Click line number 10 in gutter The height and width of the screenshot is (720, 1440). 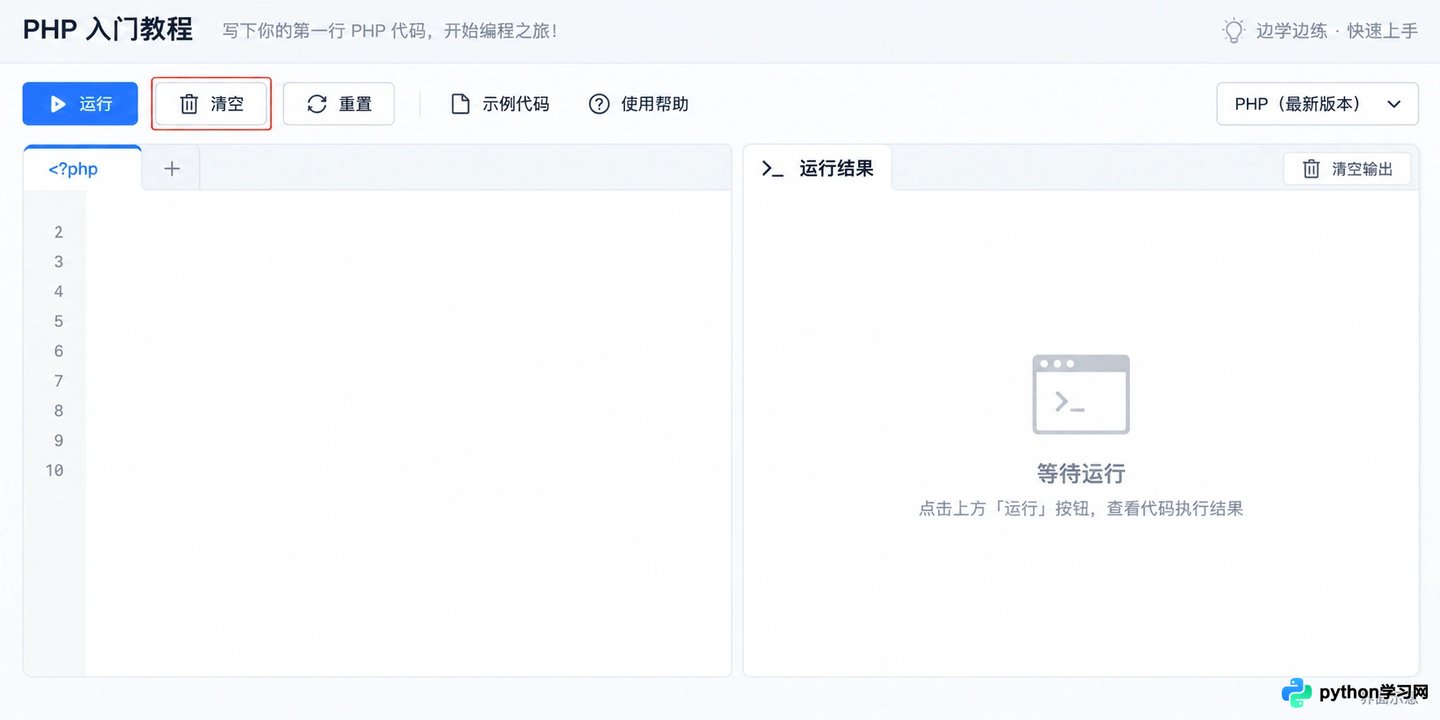pyautogui.click(x=54, y=470)
